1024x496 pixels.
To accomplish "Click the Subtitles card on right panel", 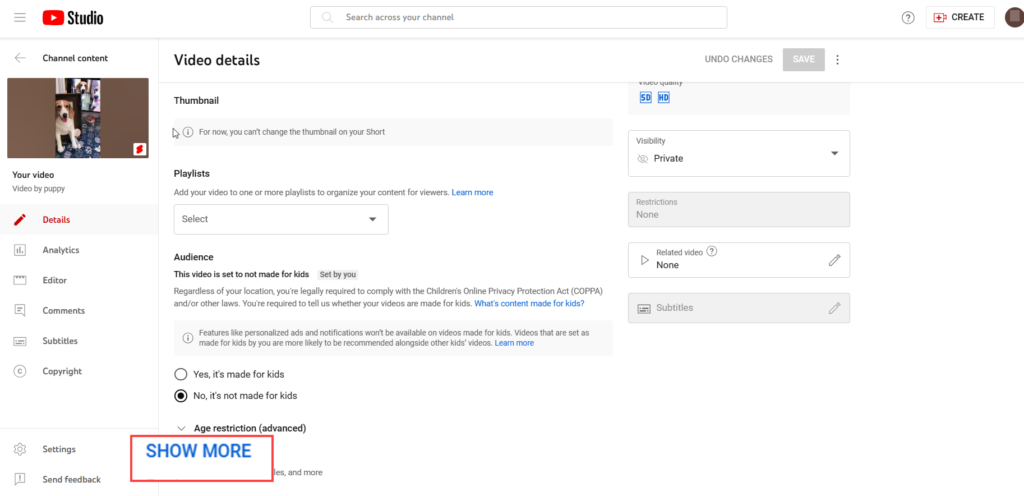I will point(739,308).
